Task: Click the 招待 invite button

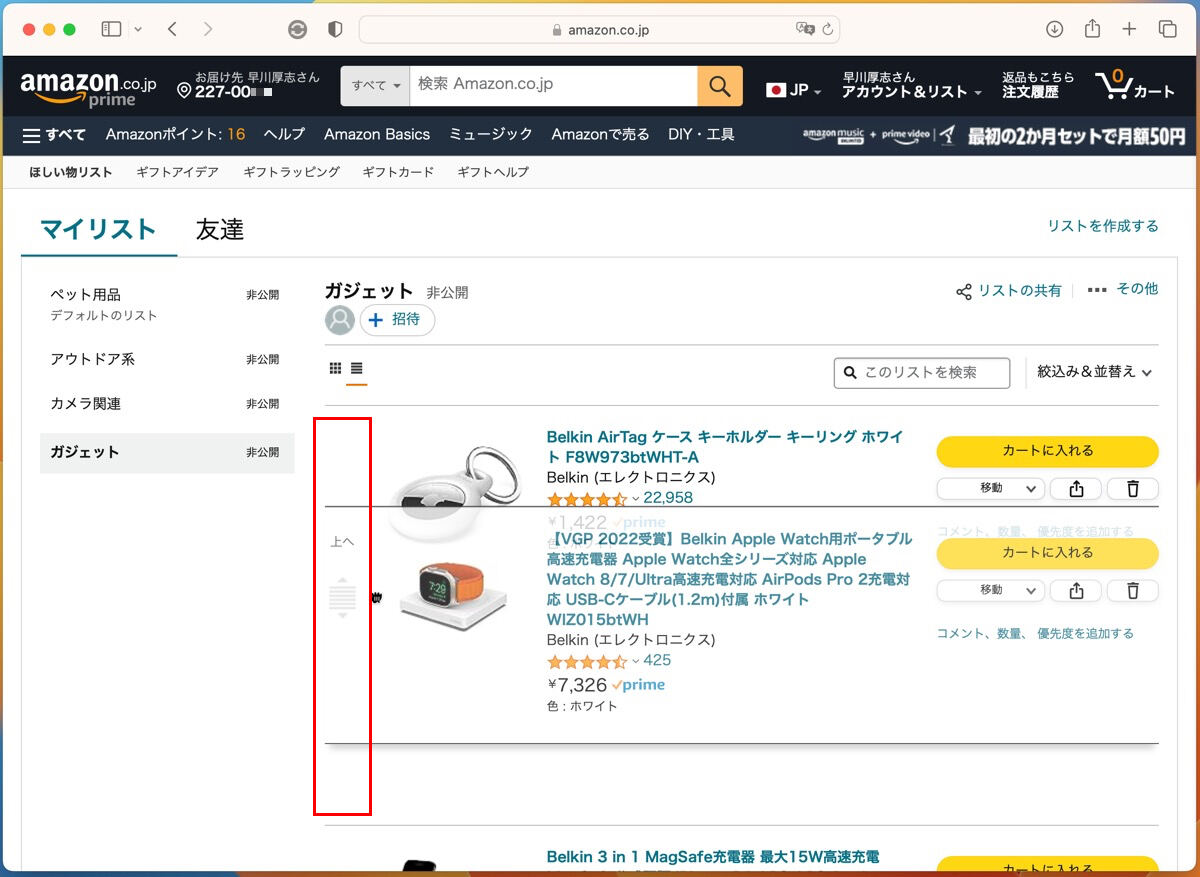Action: (x=397, y=320)
